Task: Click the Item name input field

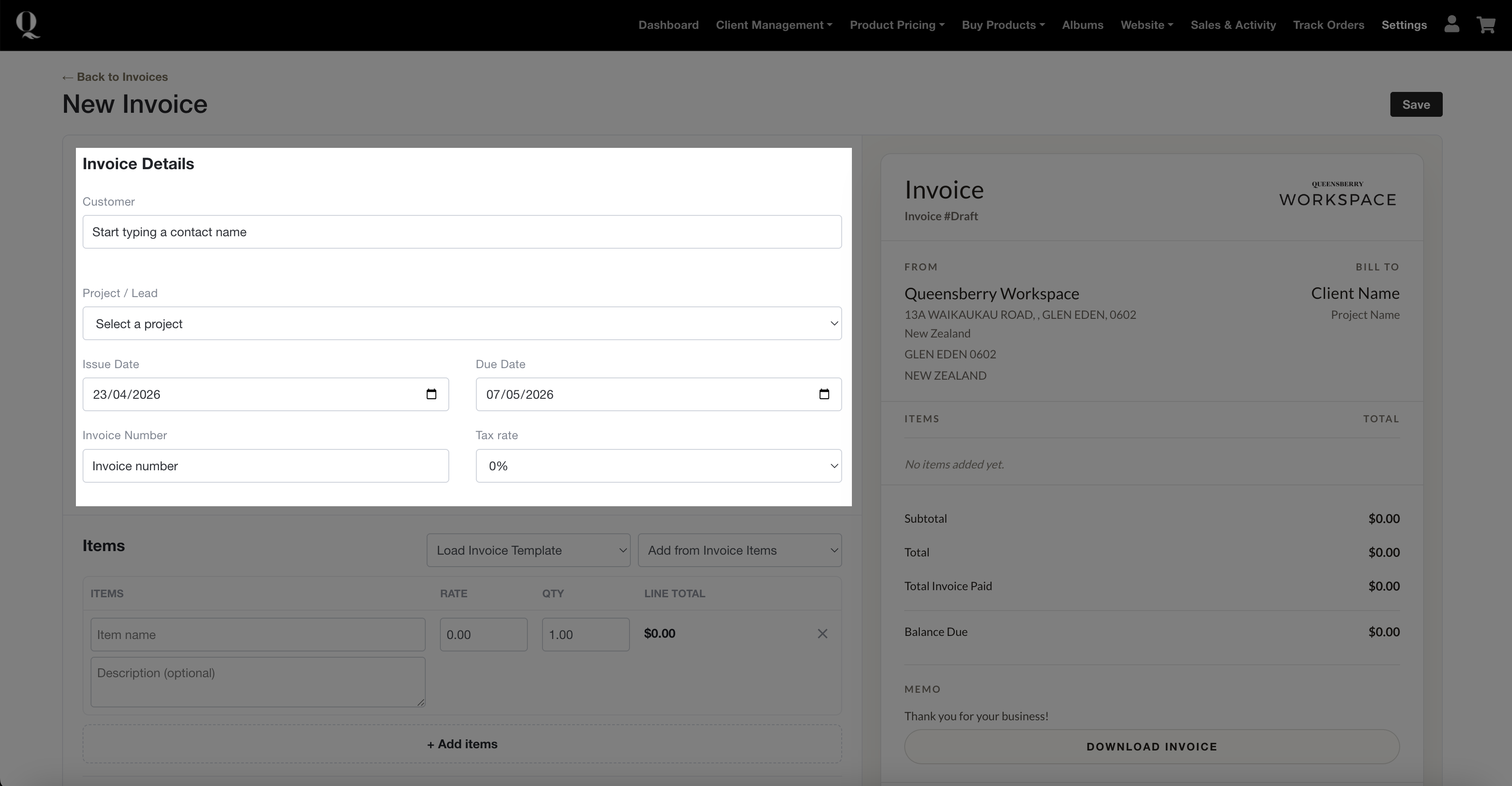Action: click(x=257, y=635)
